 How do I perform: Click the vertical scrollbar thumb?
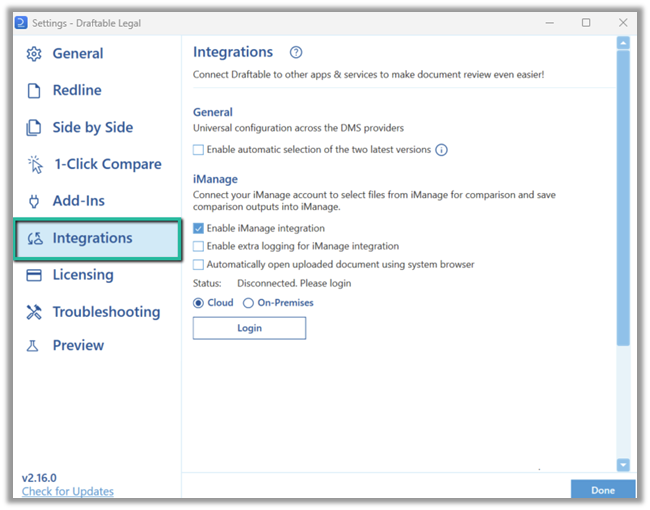(x=623, y=198)
